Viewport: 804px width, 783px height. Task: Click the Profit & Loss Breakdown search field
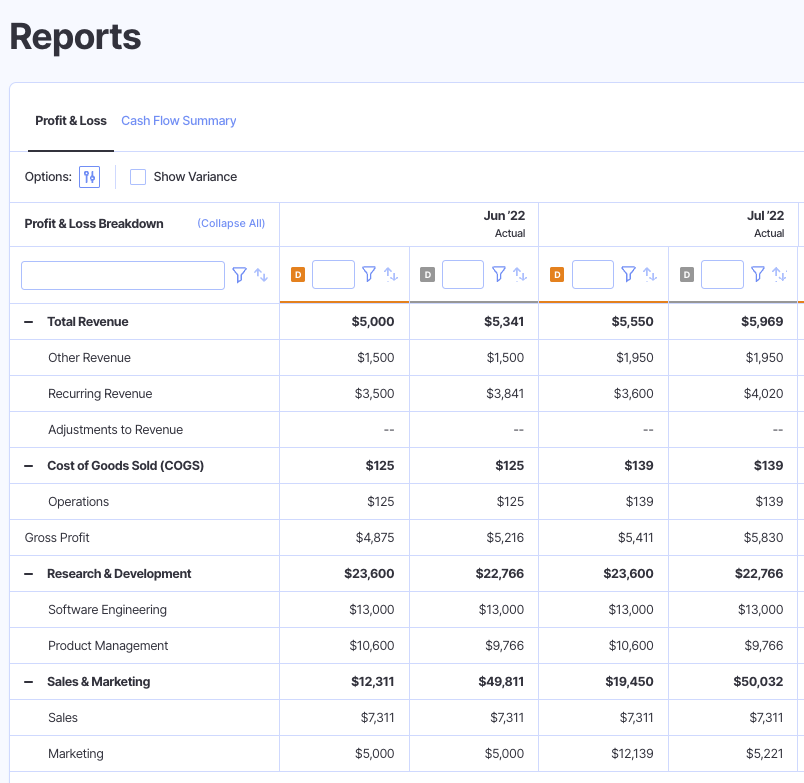coord(122,275)
